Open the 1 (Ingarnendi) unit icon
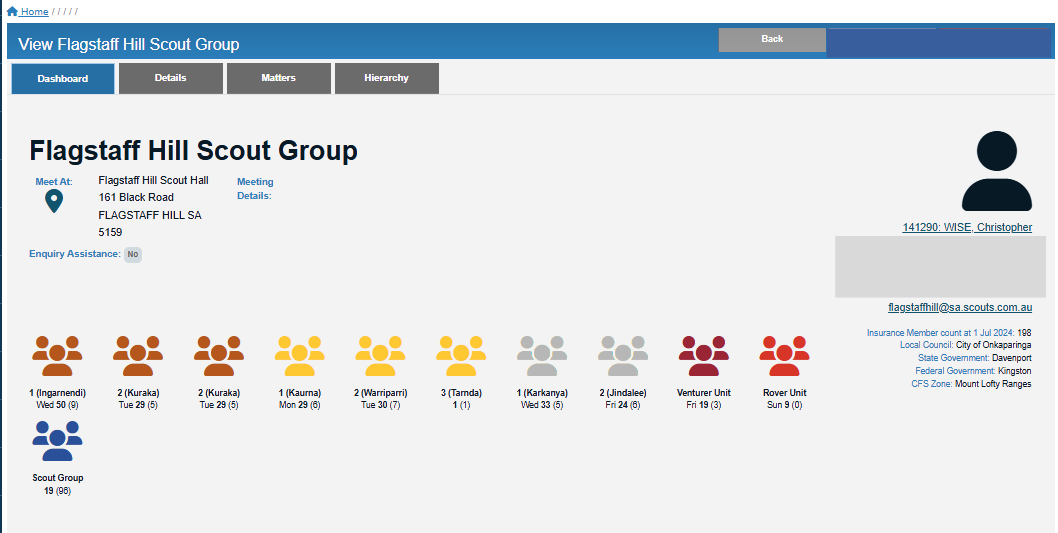 click(57, 355)
